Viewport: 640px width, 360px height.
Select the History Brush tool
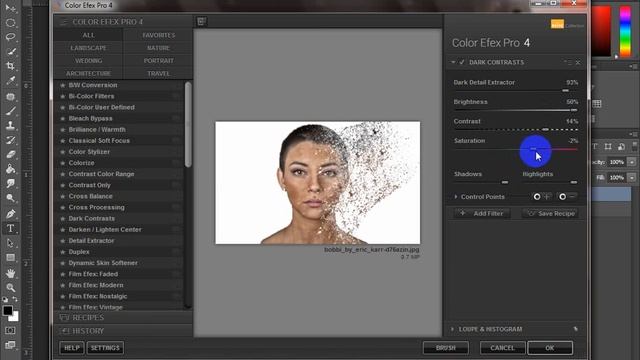(x=10, y=140)
